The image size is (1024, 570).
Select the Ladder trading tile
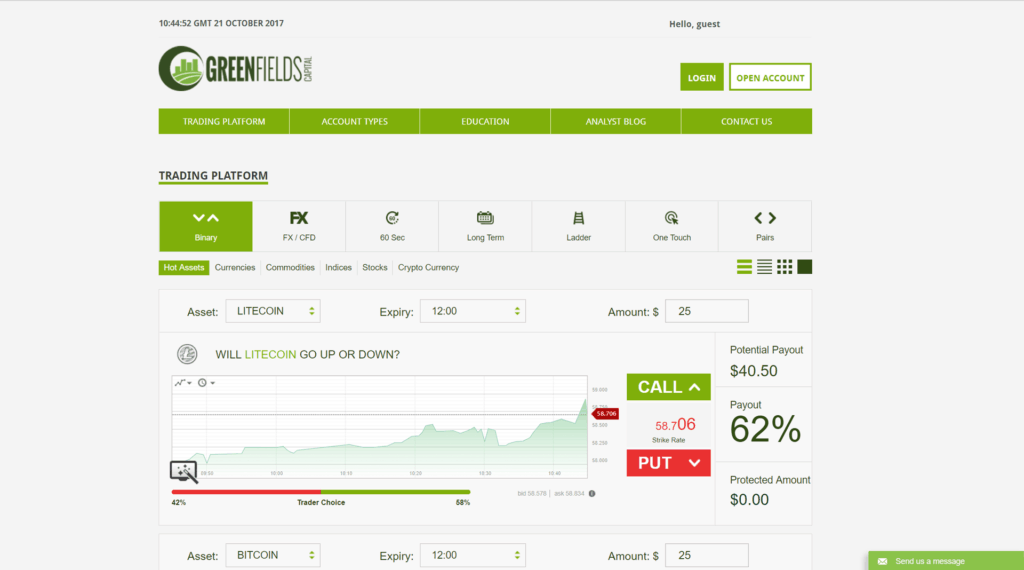(x=579, y=226)
